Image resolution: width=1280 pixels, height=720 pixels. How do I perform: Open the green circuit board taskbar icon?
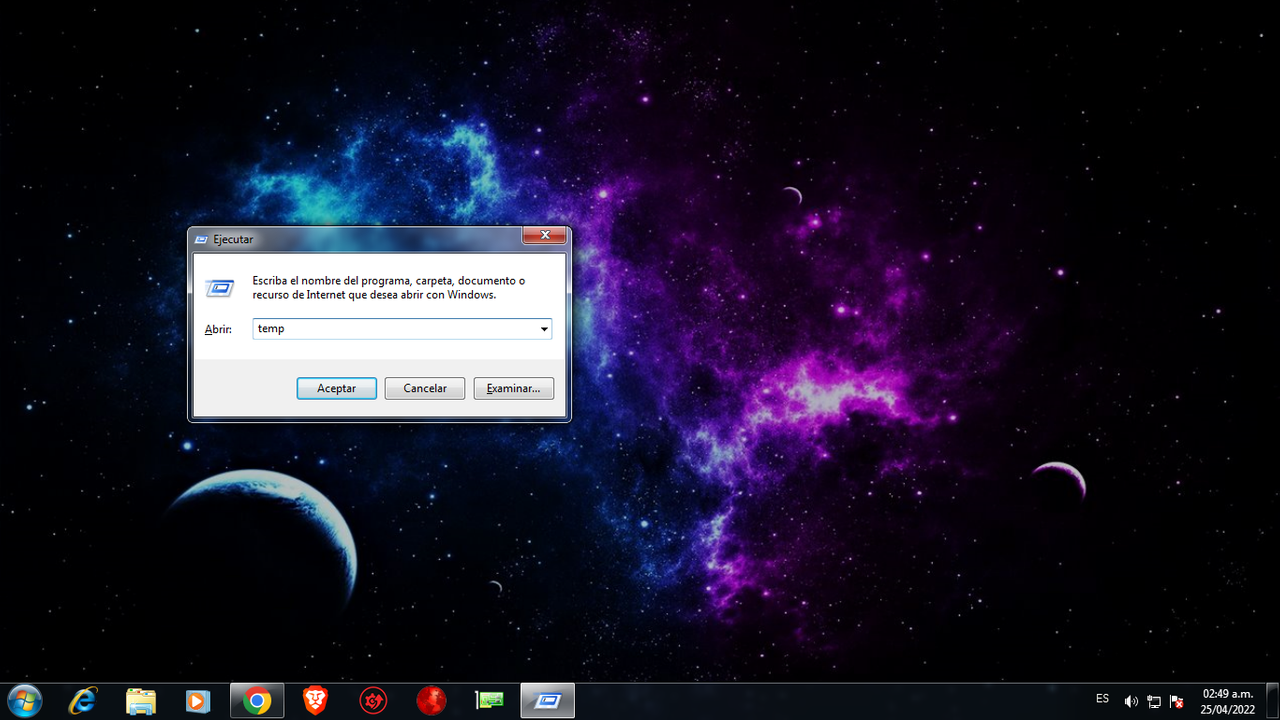pyautogui.click(x=489, y=701)
